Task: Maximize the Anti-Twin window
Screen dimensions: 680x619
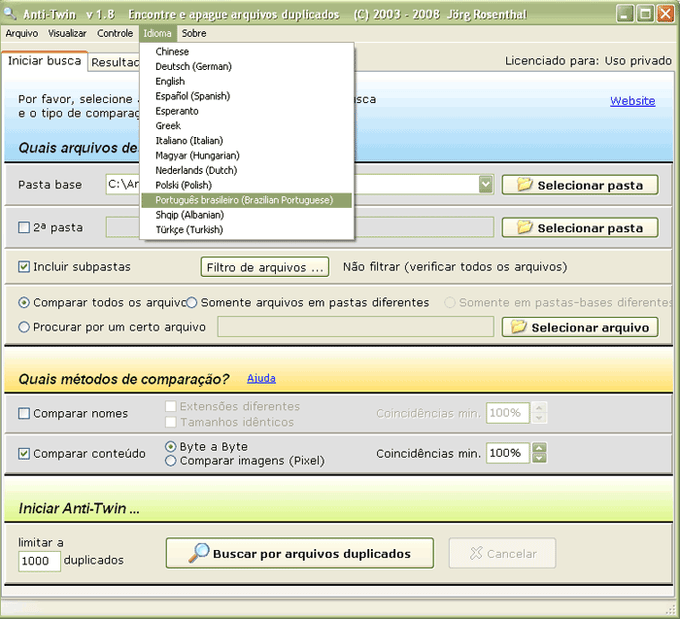Action: [645, 14]
